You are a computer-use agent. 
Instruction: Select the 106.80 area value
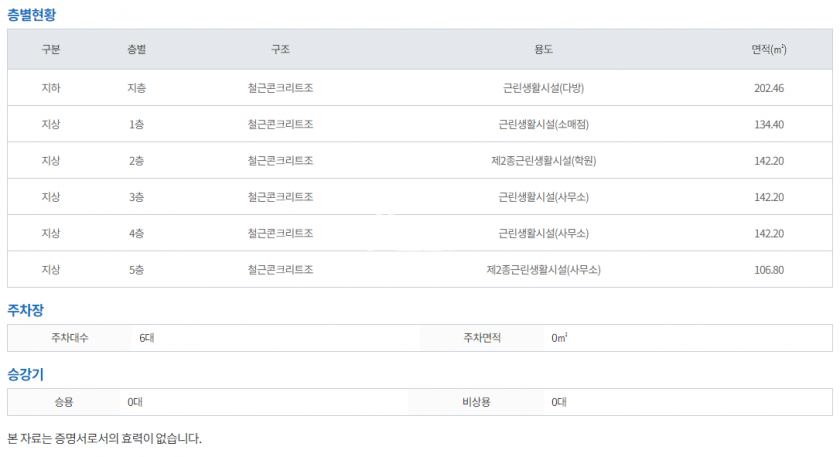(x=768, y=270)
